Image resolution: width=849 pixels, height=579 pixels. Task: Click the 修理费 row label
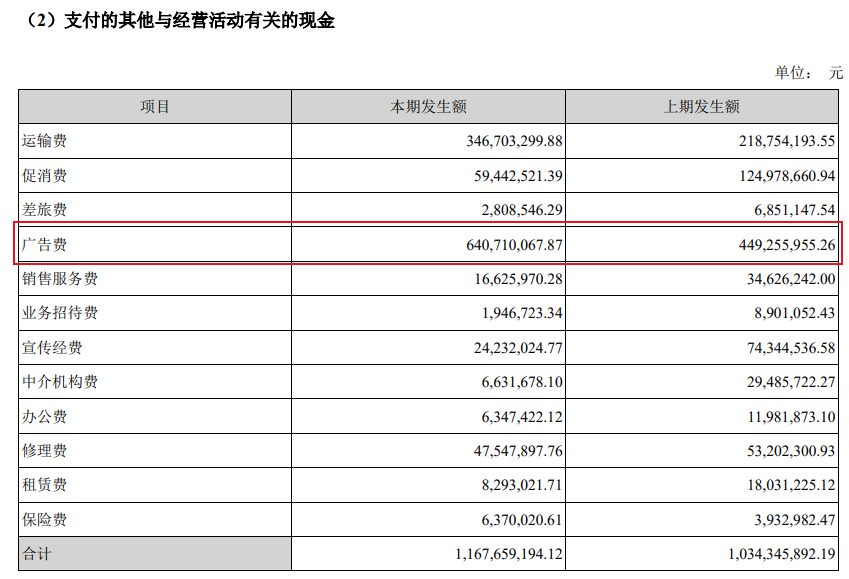coord(45,451)
